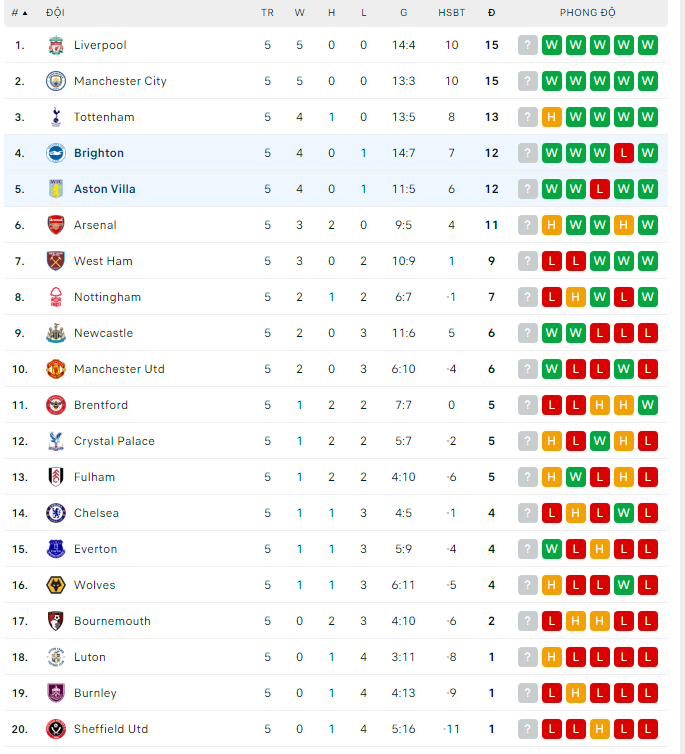Click the Manchester City club crest
685x754 pixels.
coord(56,81)
